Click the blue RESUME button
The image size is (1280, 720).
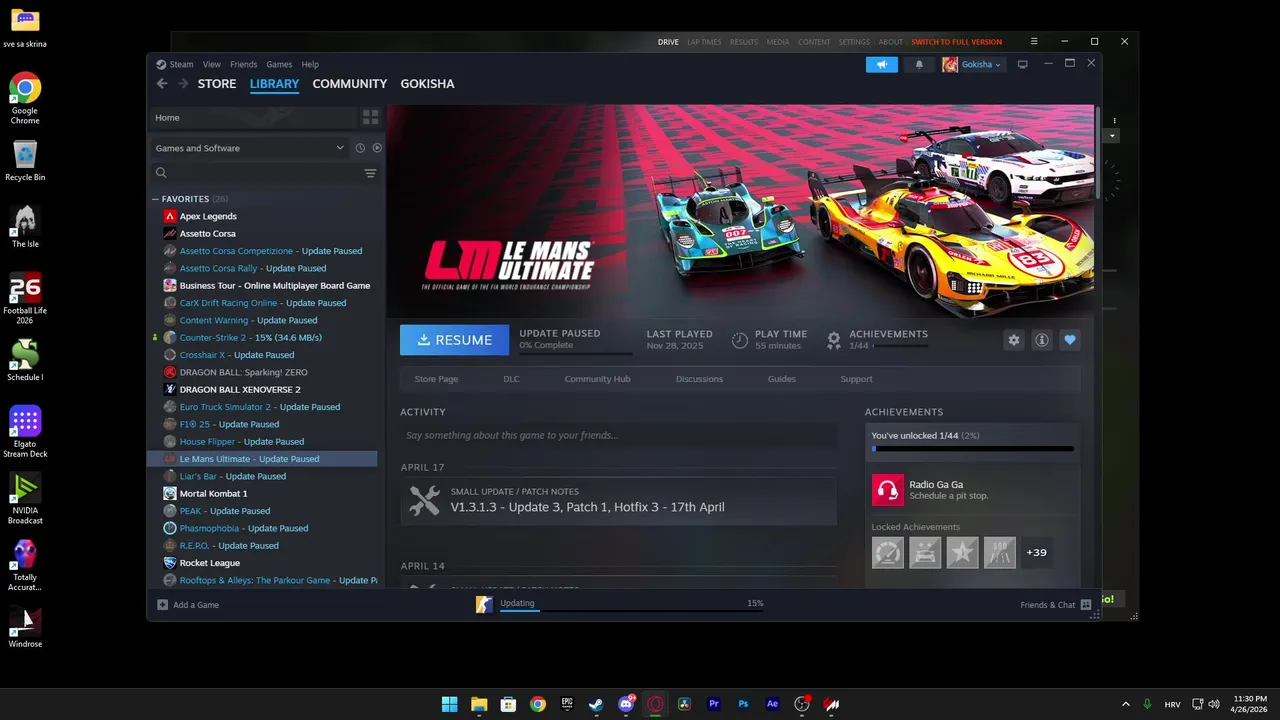tap(454, 340)
